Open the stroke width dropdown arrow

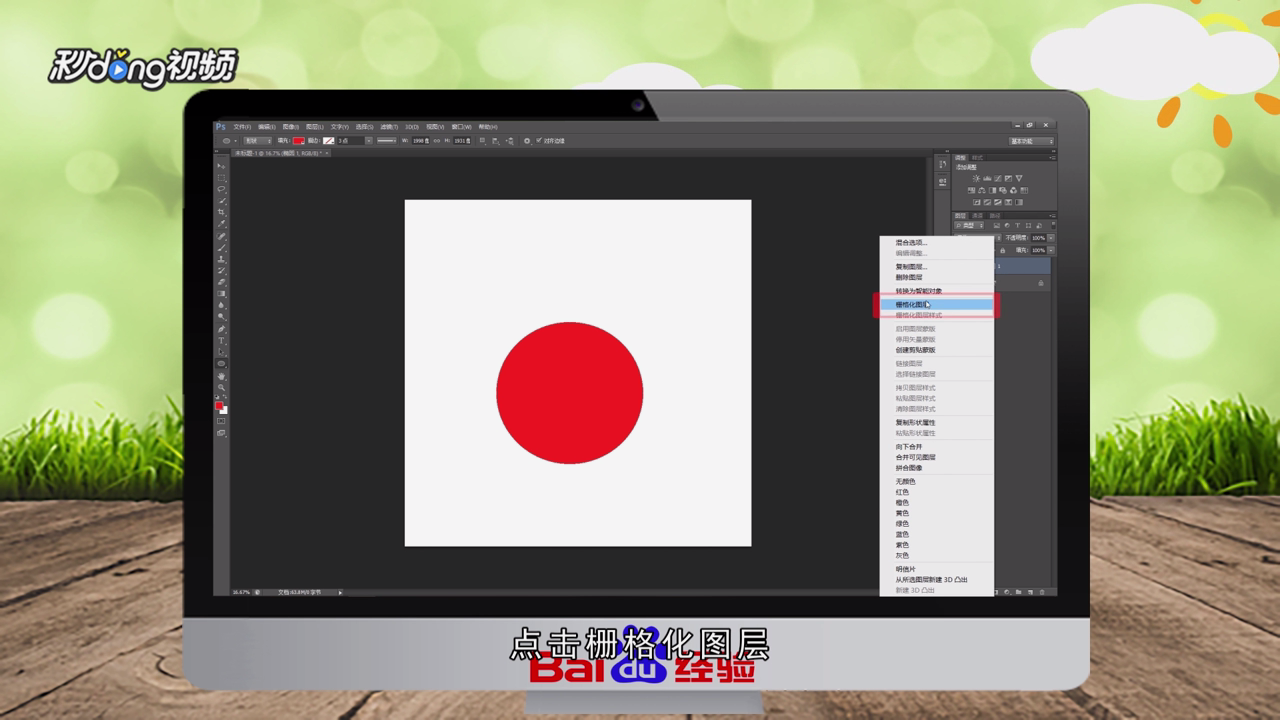click(369, 141)
